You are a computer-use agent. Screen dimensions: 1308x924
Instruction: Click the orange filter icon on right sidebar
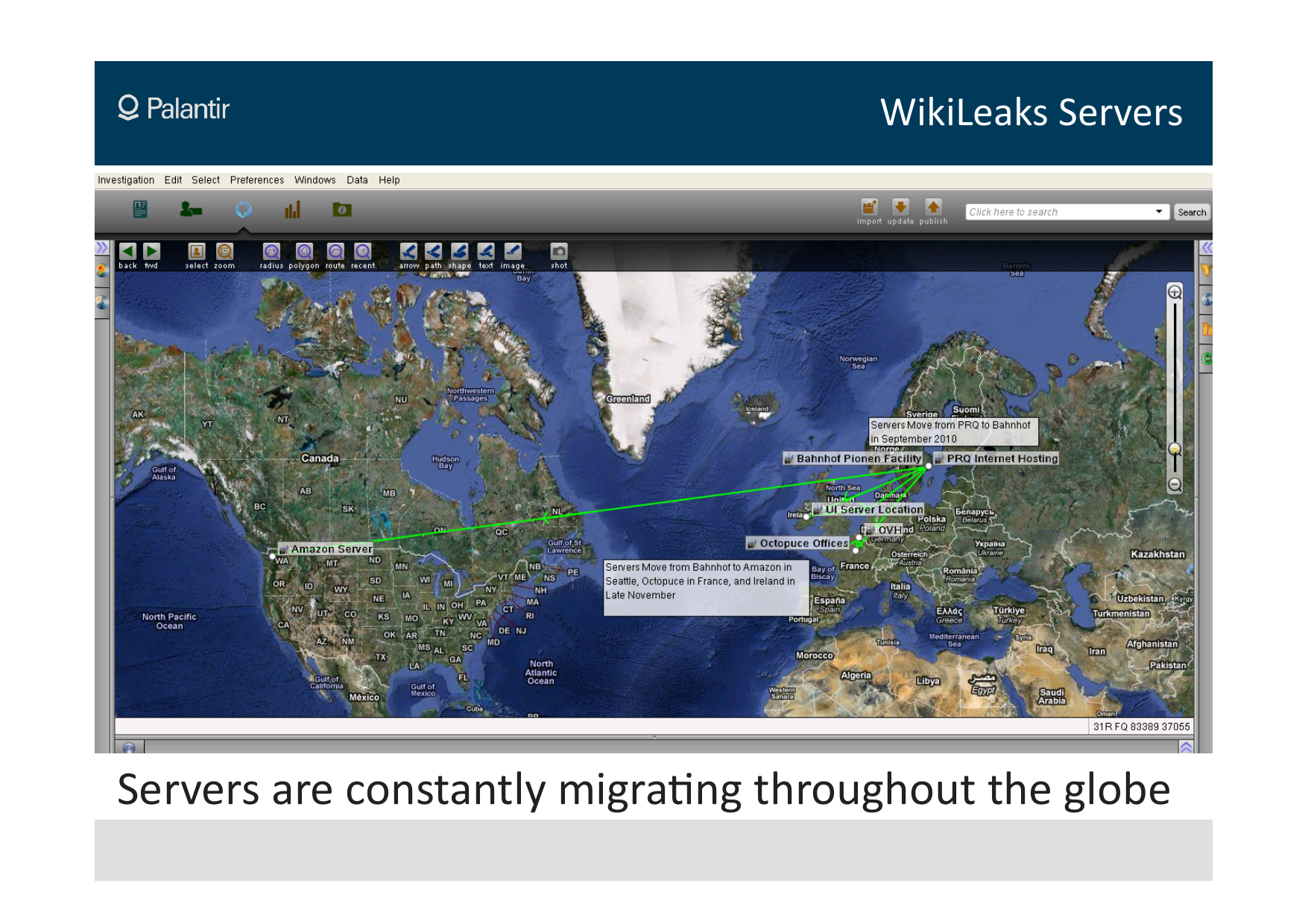(x=1207, y=270)
